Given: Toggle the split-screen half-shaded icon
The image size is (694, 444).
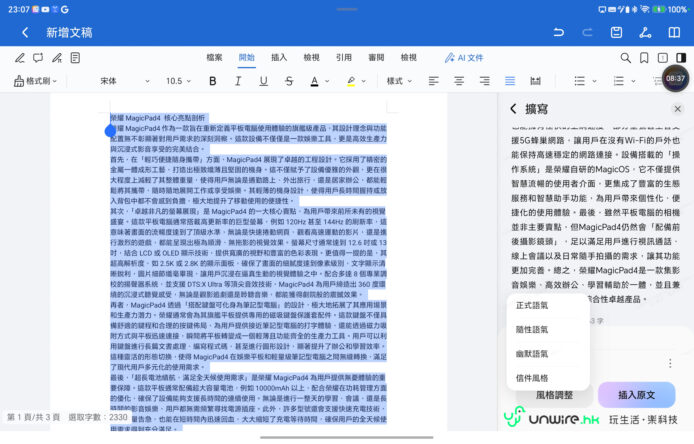Looking at the screenshot, I should [681, 58].
